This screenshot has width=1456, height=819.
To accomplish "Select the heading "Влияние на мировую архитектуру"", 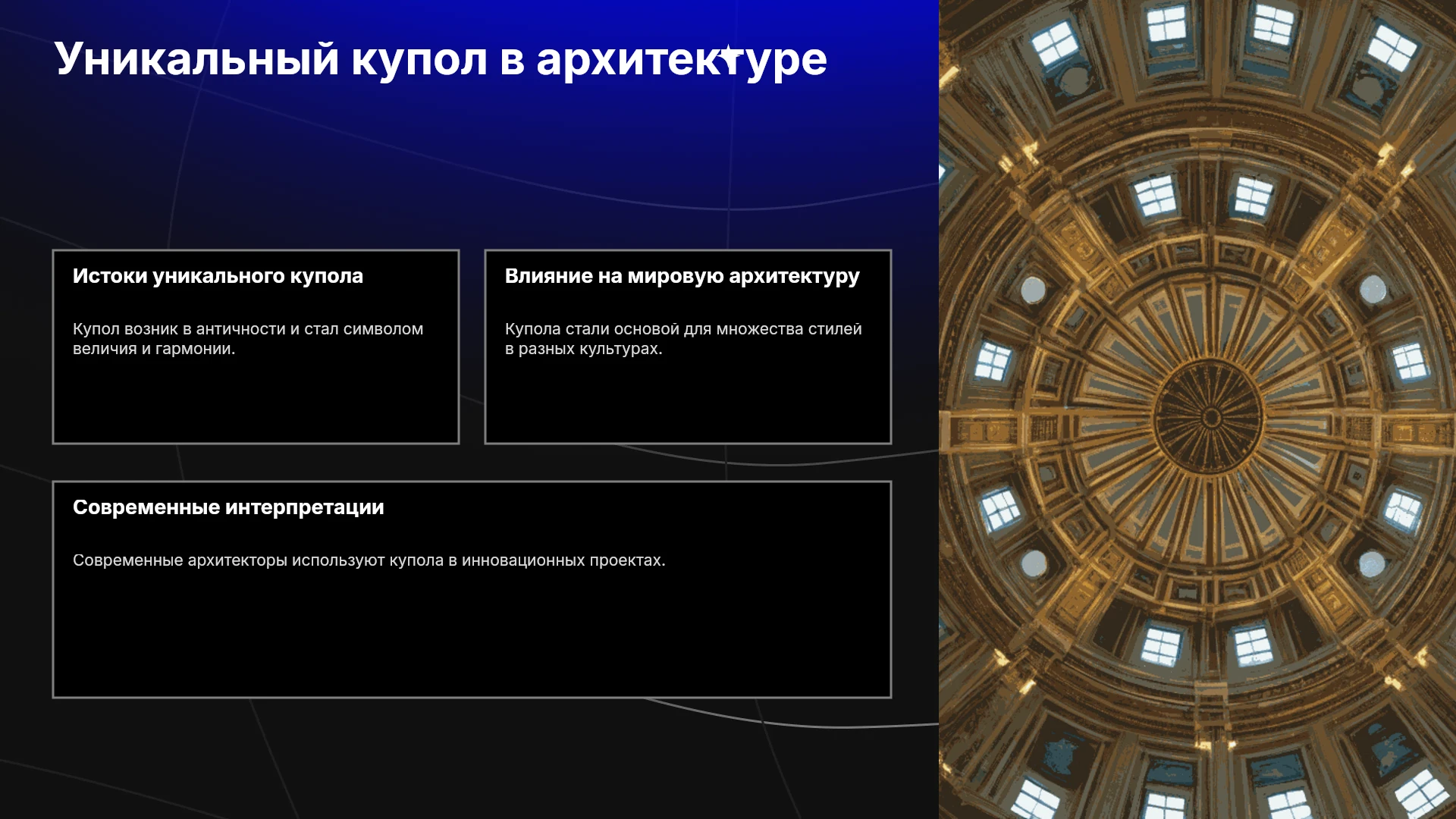I will [682, 276].
